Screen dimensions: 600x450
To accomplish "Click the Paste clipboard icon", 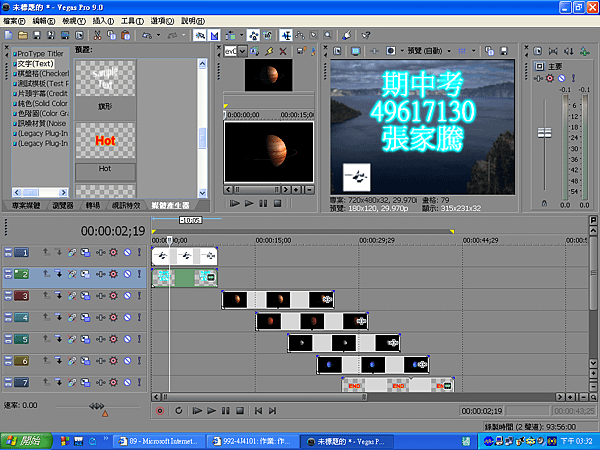I will point(126,36).
